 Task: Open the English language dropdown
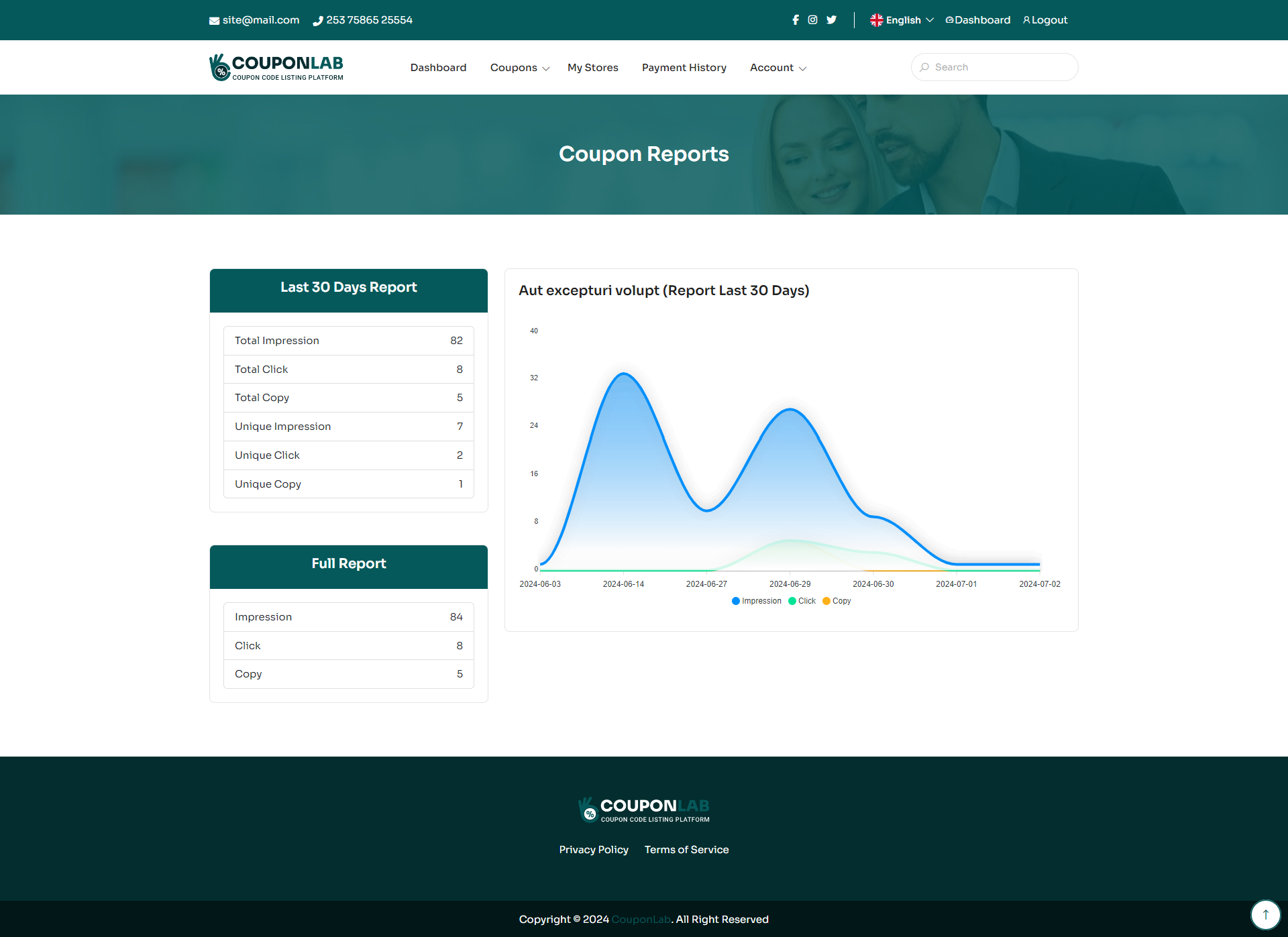tap(902, 20)
